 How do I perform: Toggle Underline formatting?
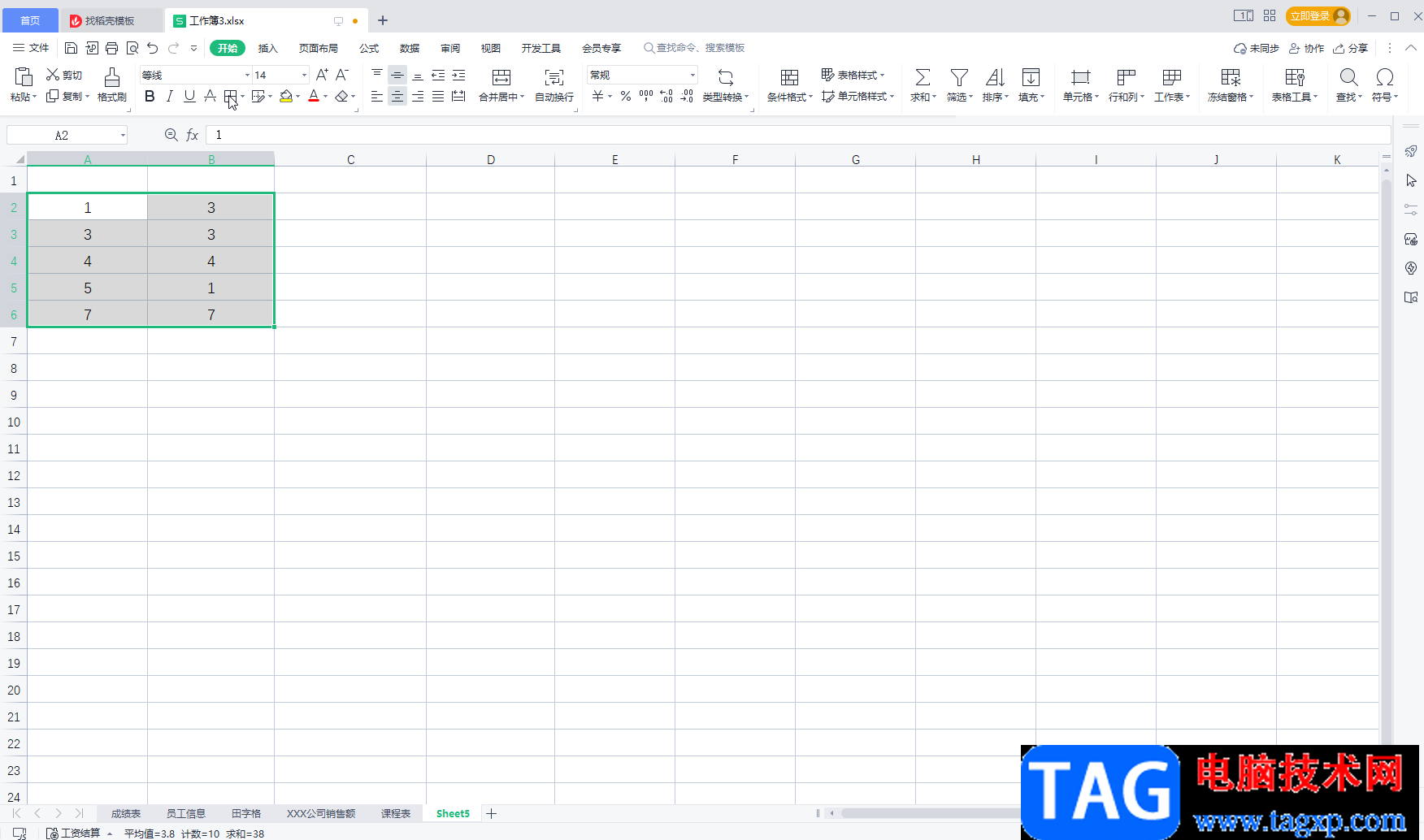tap(189, 97)
